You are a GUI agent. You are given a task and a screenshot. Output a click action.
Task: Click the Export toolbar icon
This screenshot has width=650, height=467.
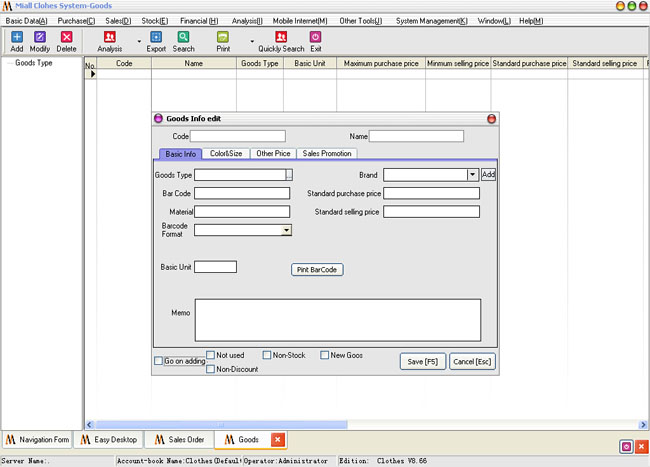pyautogui.click(x=156, y=41)
